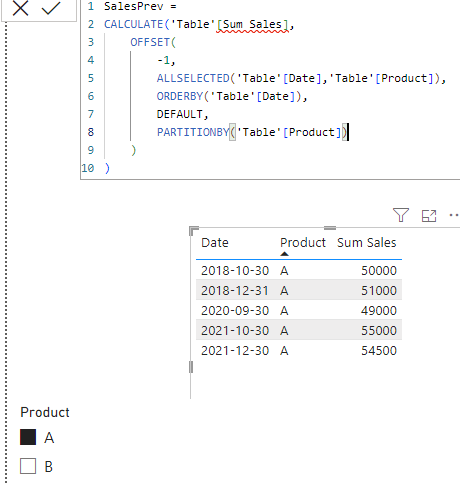The image size is (460, 484).
Task: Activate focus mode icon on the table visual
Action: [x=429, y=216]
